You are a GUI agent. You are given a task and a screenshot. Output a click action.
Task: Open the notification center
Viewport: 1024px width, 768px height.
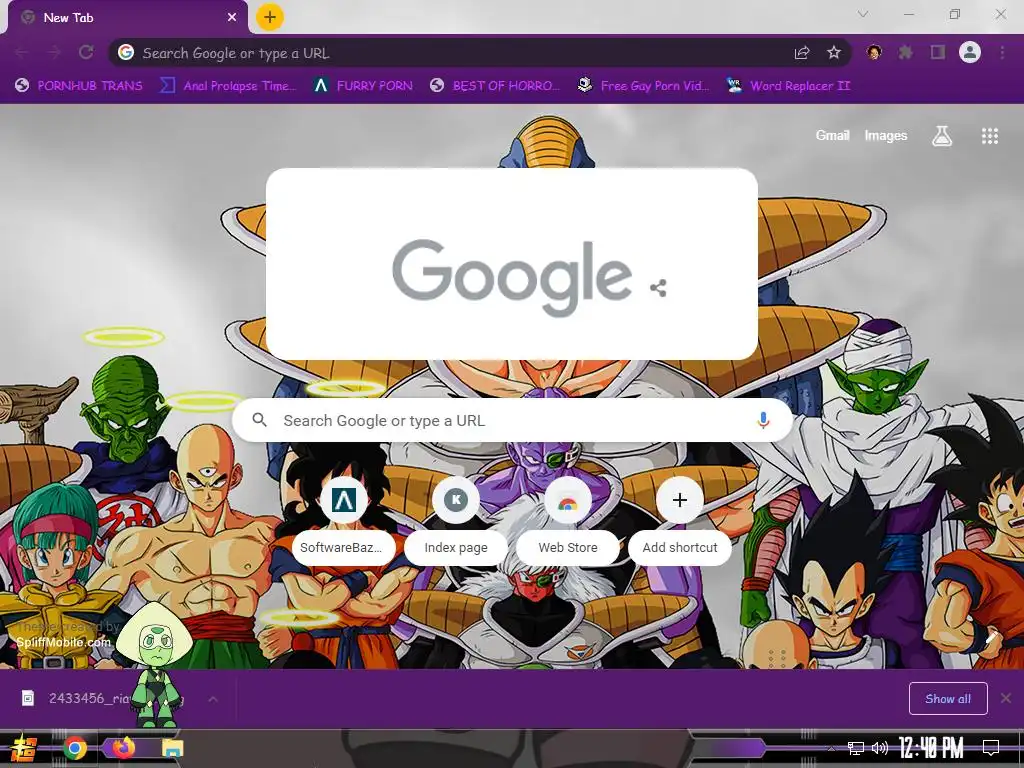click(991, 748)
